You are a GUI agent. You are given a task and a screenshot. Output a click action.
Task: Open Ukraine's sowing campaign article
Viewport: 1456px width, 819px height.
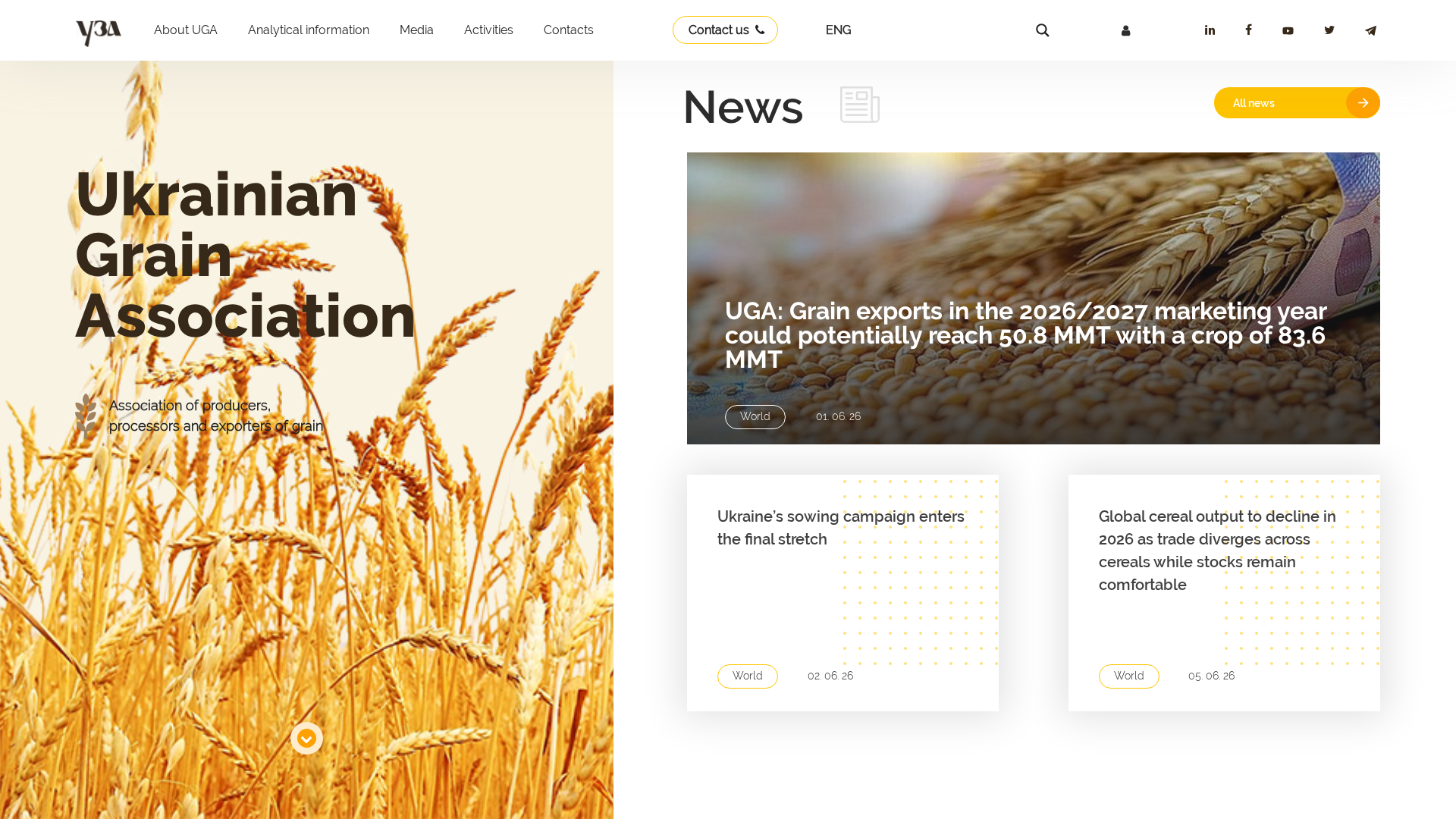tap(841, 528)
